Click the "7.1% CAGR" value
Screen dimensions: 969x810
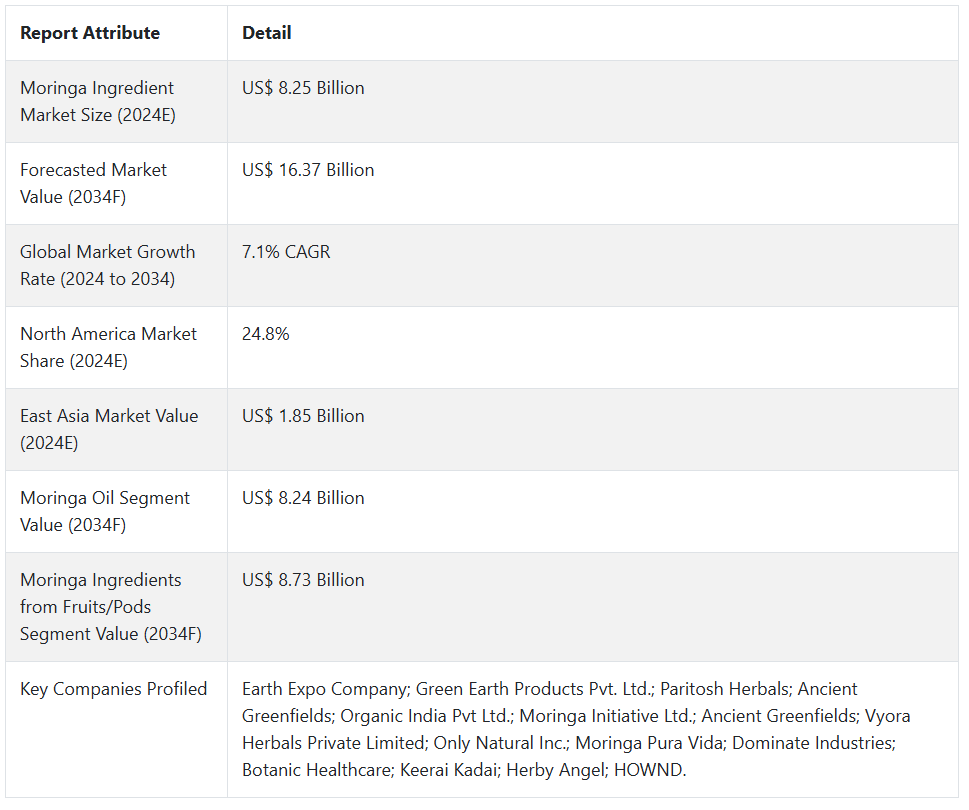click(x=286, y=252)
